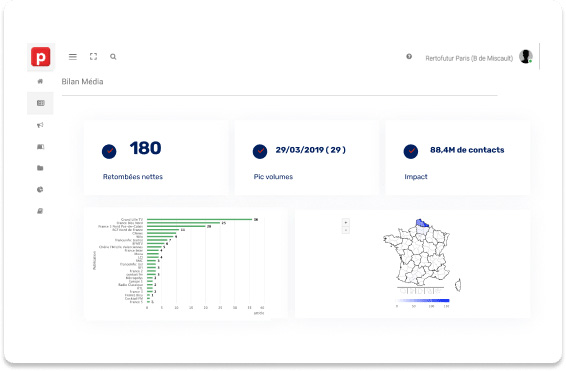The height and width of the screenshot is (371, 566).
Task: Click the account name next to avatar
Action: pyautogui.click(x=469, y=58)
